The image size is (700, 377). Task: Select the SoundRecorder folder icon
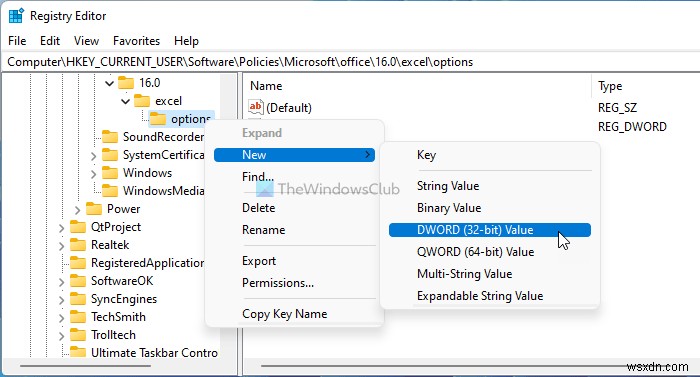pyautogui.click(x=110, y=137)
